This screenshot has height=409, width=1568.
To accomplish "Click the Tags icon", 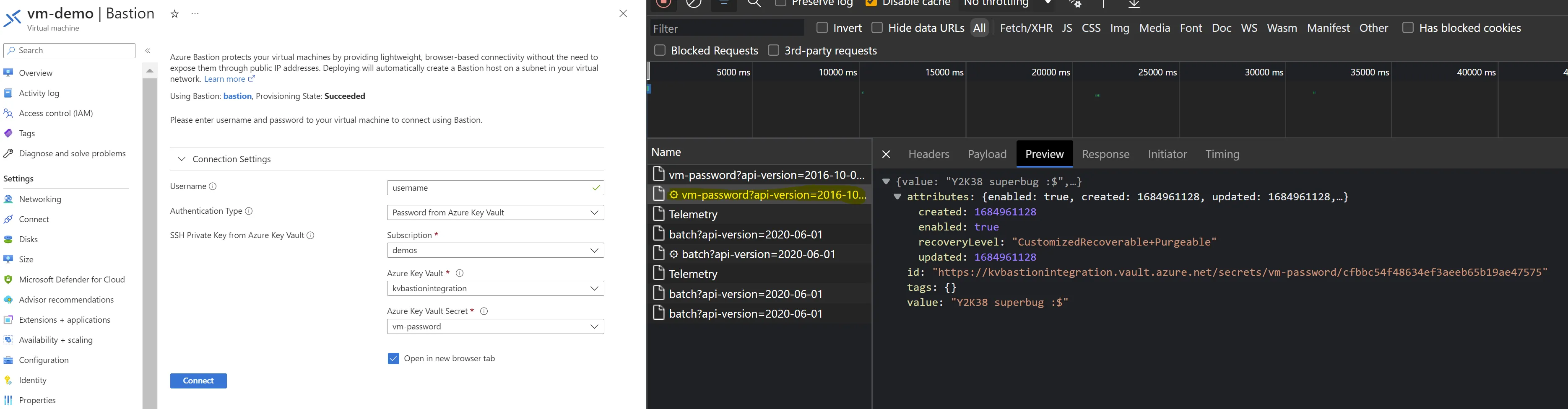I will pyautogui.click(x=8, y=133).
